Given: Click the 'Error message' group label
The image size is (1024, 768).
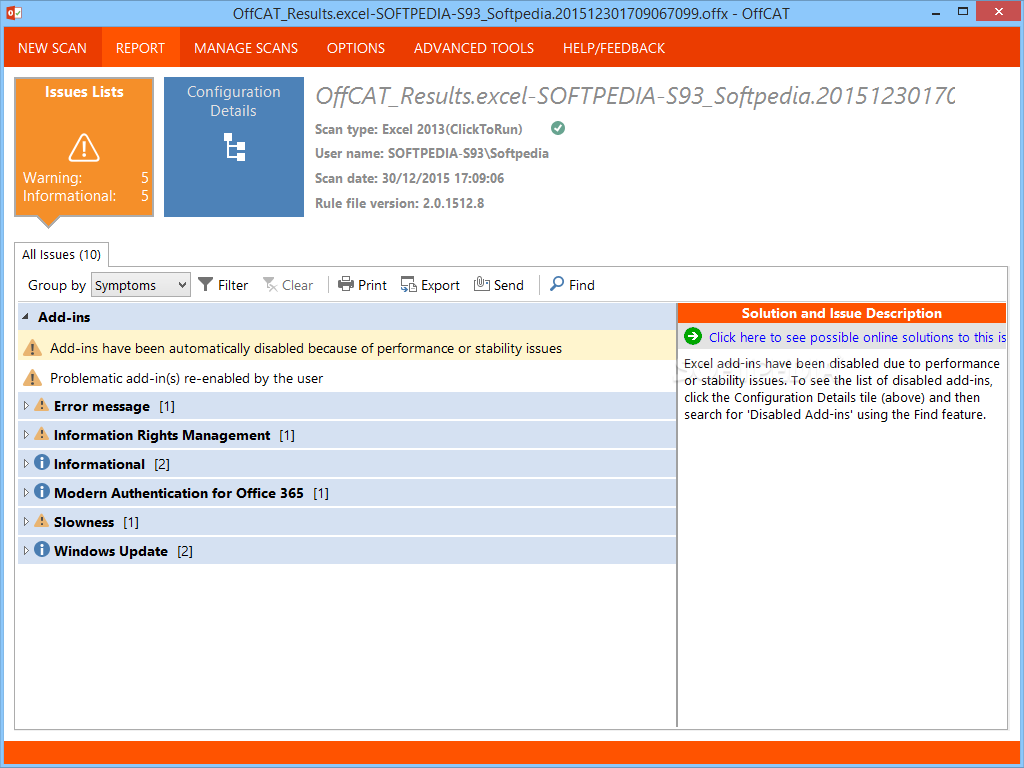Looking at the screenshot, I should [102, 406].
